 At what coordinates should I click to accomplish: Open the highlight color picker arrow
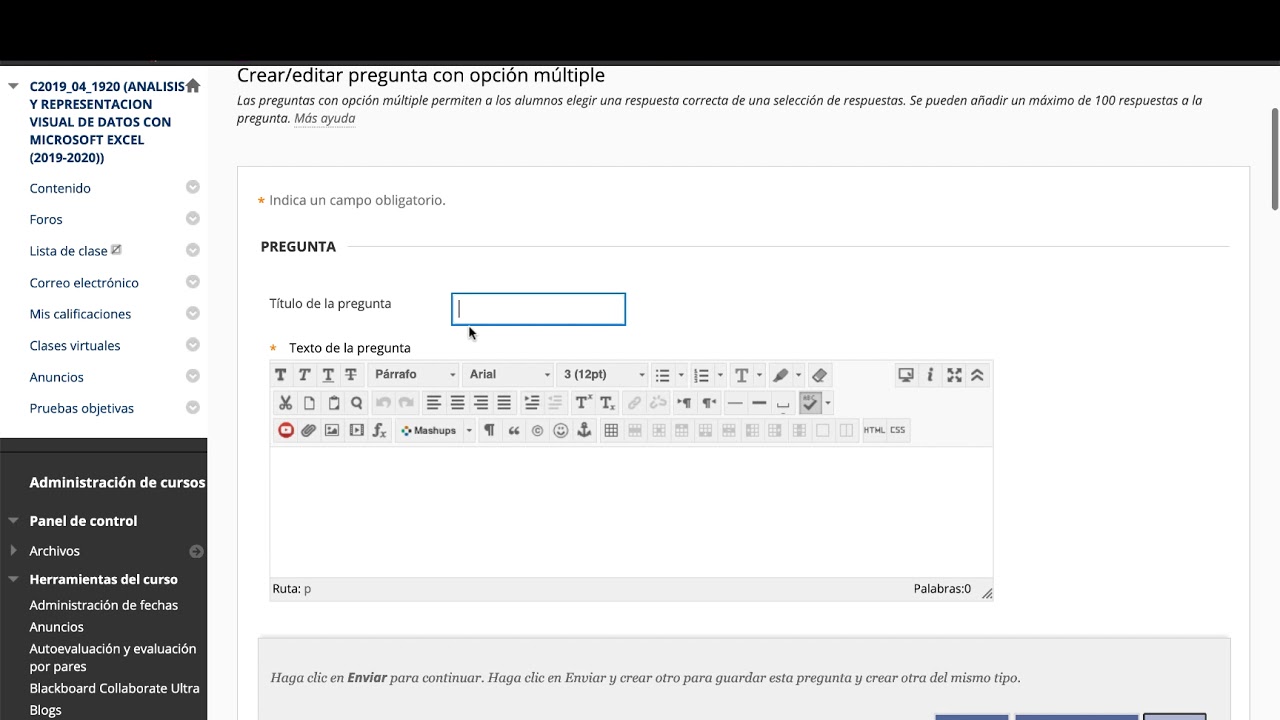798,375
